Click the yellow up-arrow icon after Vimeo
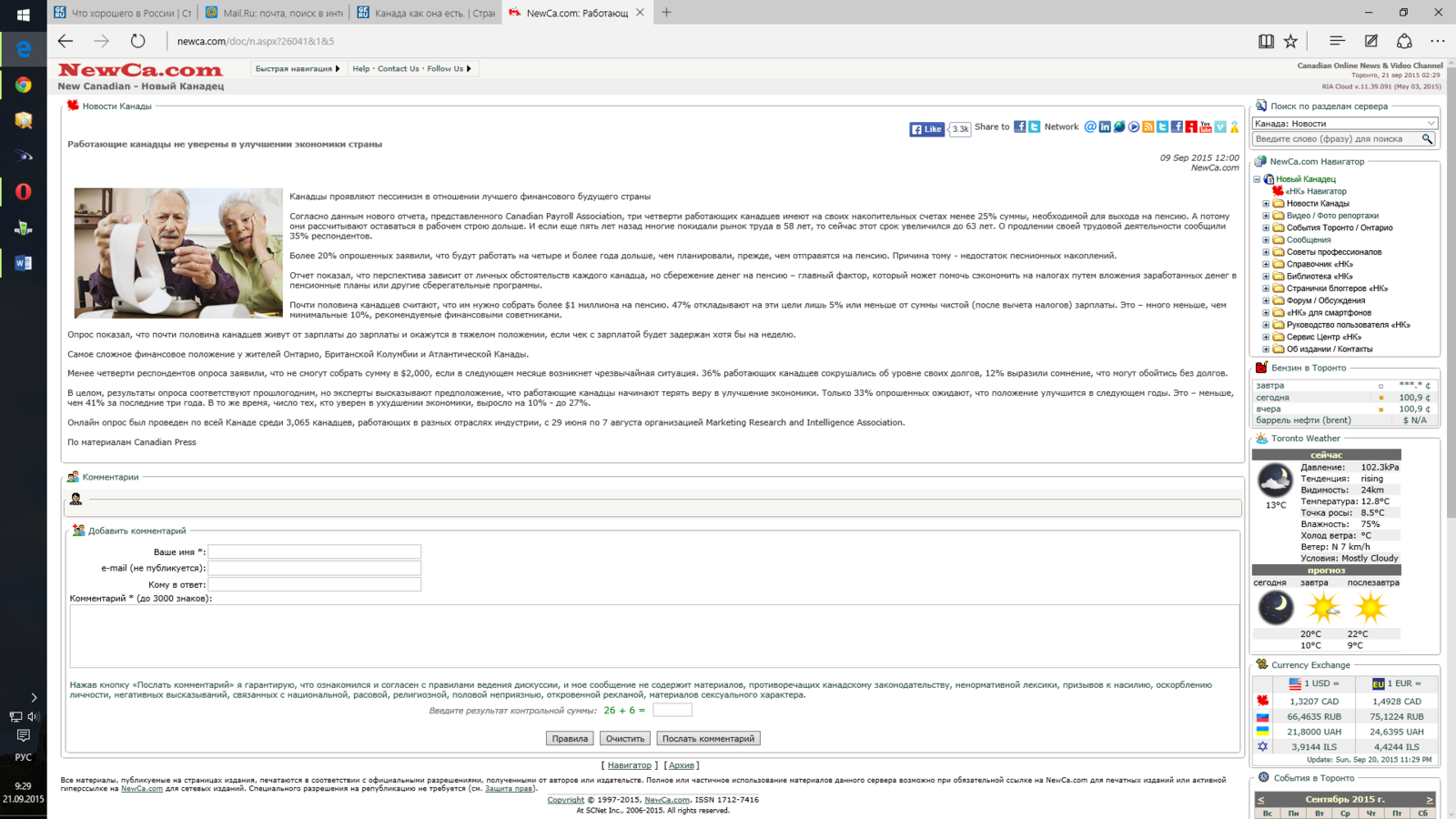1456x819 pixels. coord(1235,126)
